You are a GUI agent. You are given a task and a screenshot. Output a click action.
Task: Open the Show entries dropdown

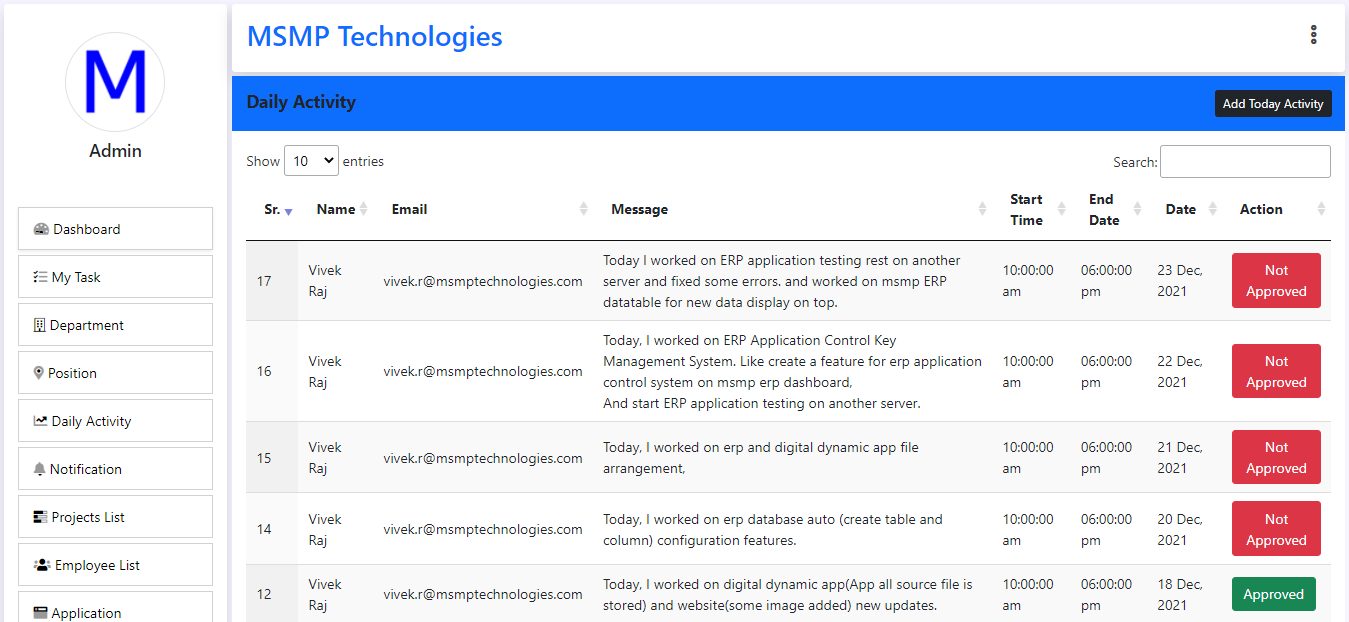point(311,161)
